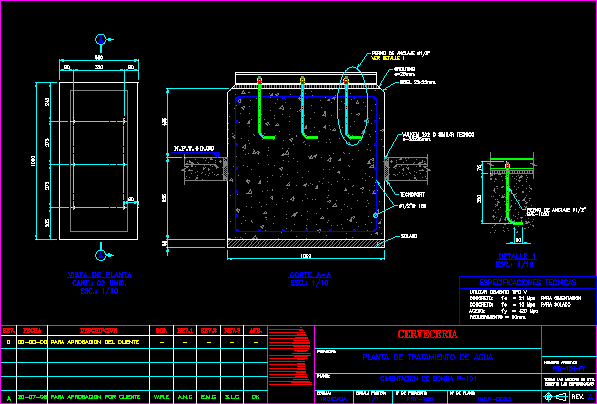Click PLANTA DE TRATAMIENTO DE AGUA text
This screenshot has width=597, height=404.
428,357
